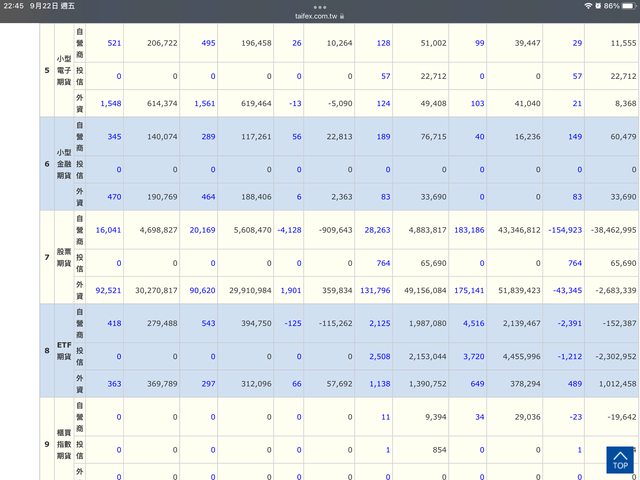Image resolution: width=640 pixels, height=480 pixels.
Task: Select the ETF 期貨 row label
Action: click(x=61, y=351)
